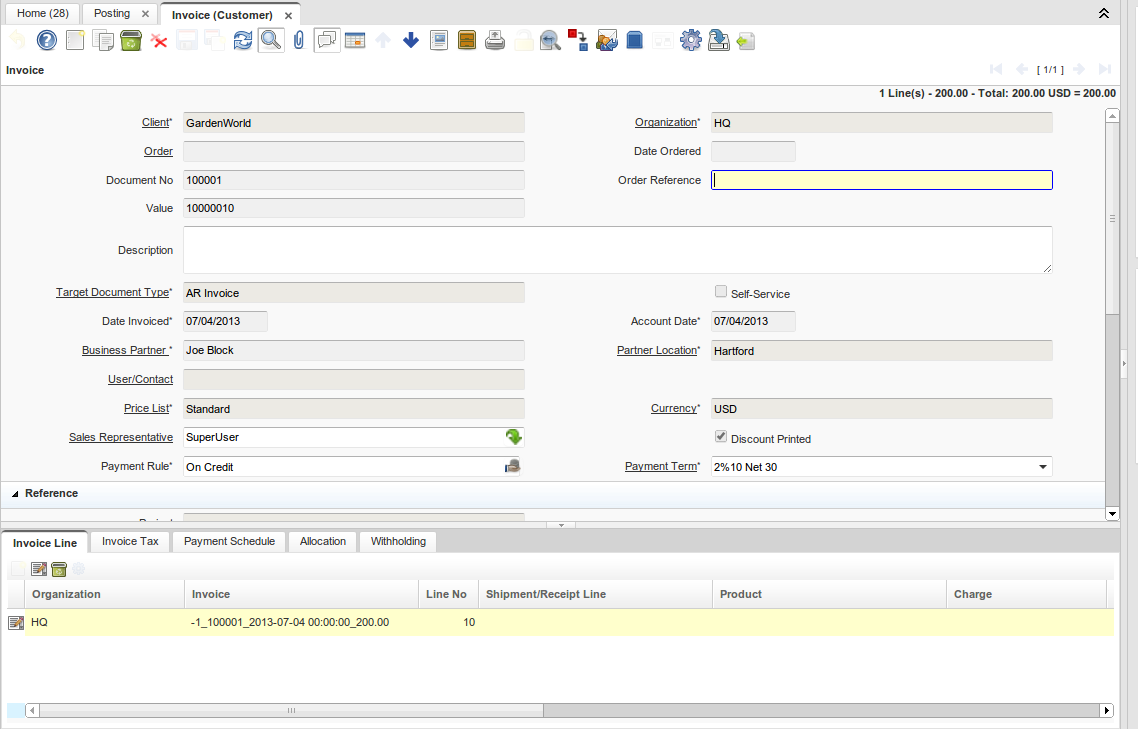
Task: Toggle the Discount Printed checkbox
Action: coord(721,437)
